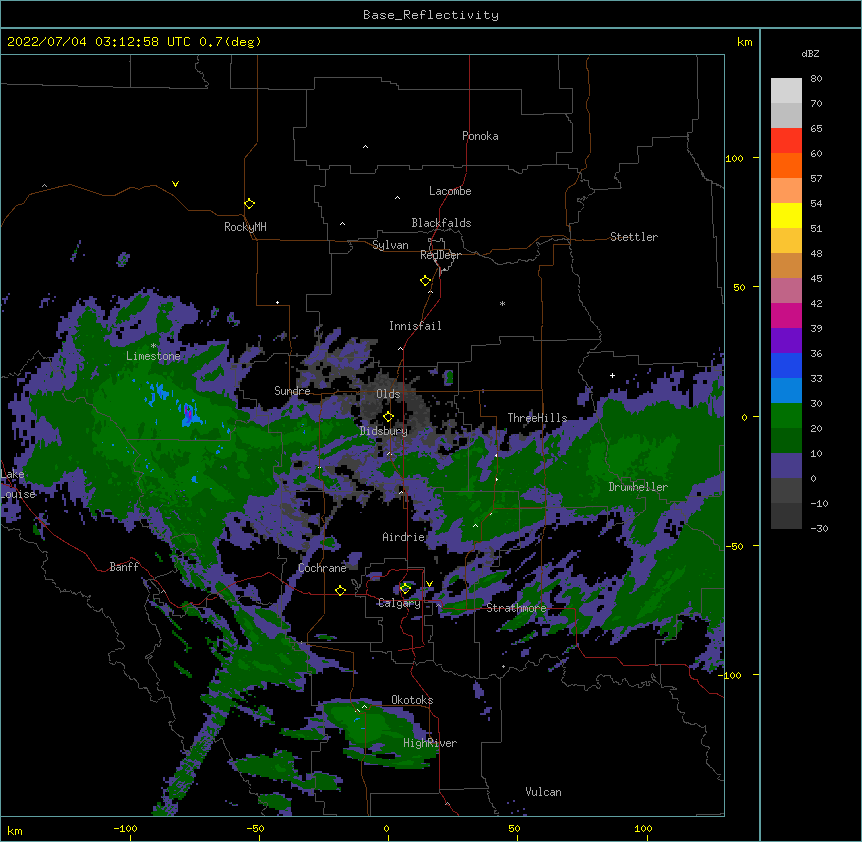Click the Airdrie city label

(x=403, y=537)
